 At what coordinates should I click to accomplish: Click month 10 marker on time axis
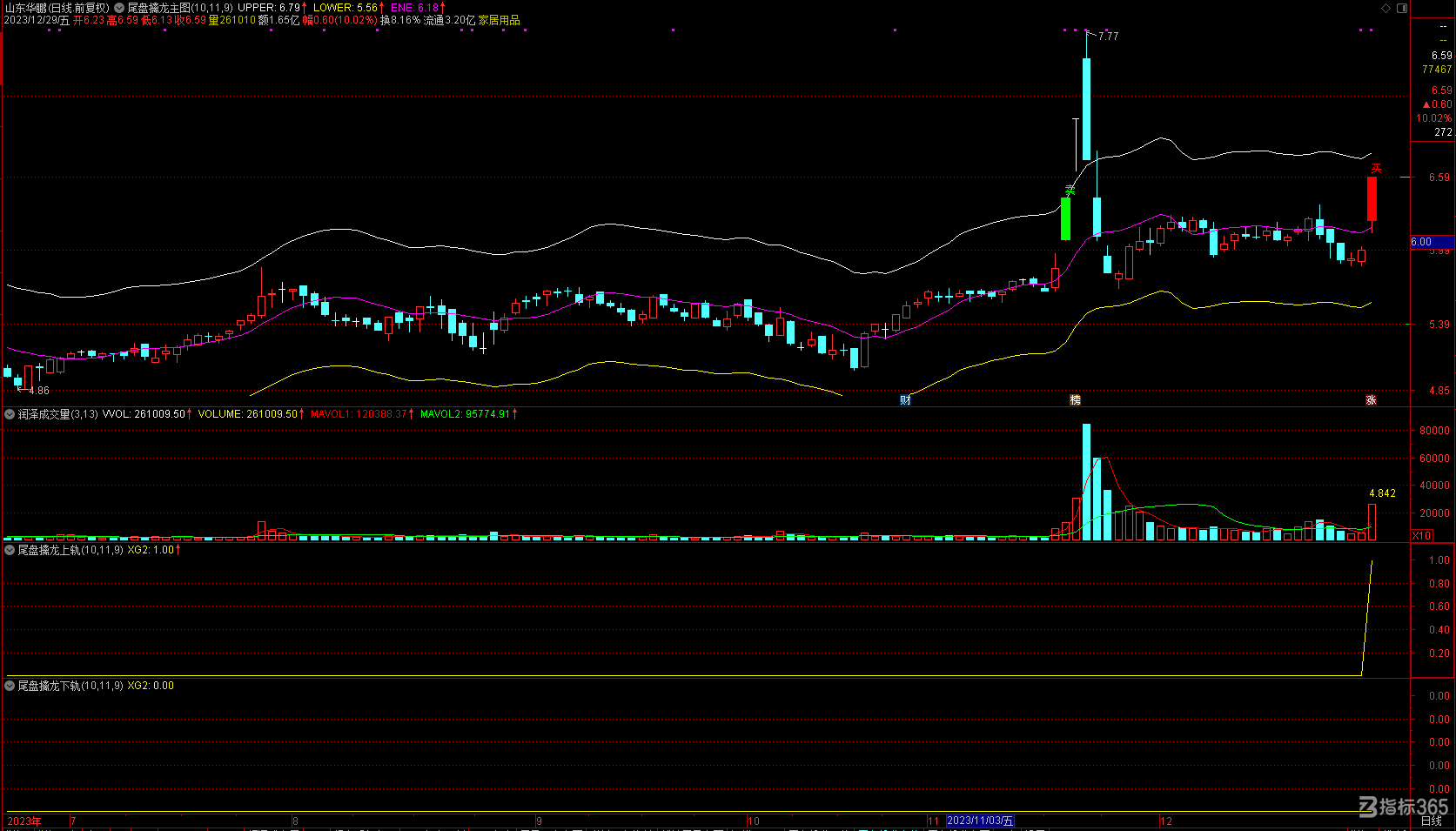point(754,821)
